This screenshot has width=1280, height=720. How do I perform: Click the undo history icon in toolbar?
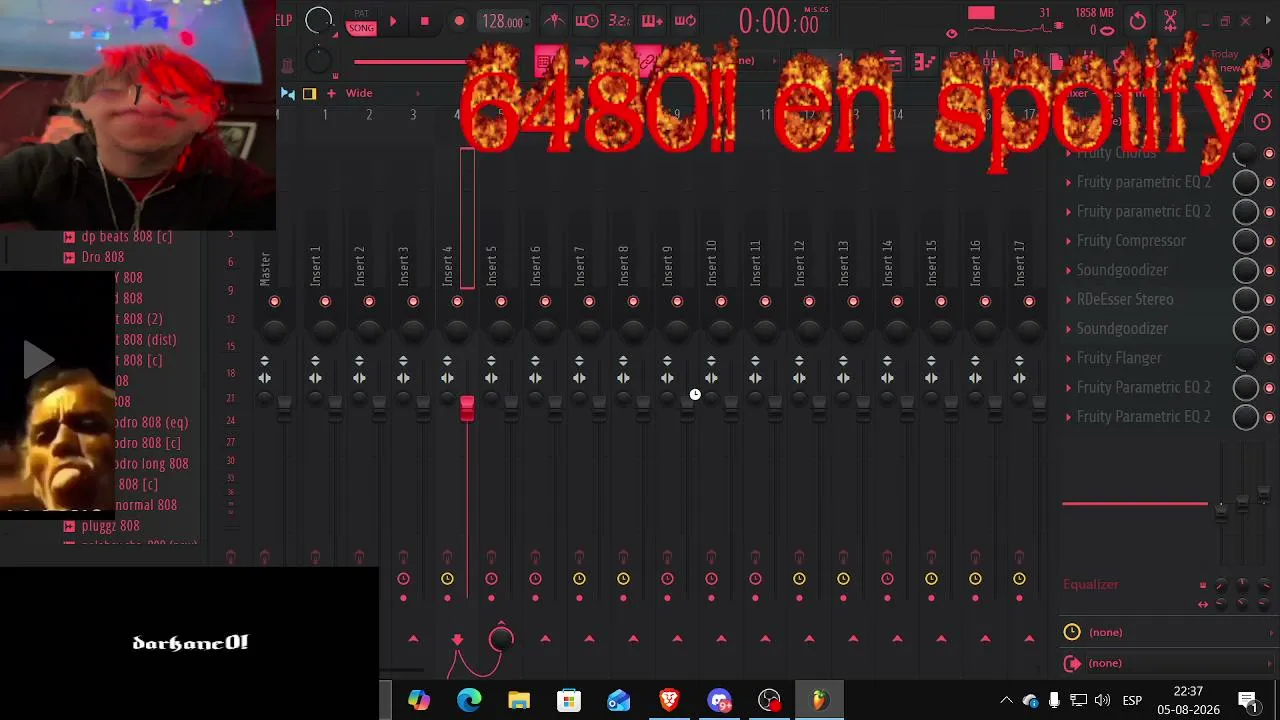pyautogui.click(x=1138, y=21)
